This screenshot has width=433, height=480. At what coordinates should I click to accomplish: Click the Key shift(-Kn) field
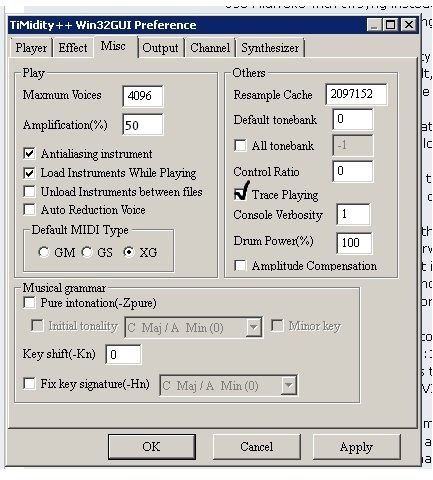[123, 354]
